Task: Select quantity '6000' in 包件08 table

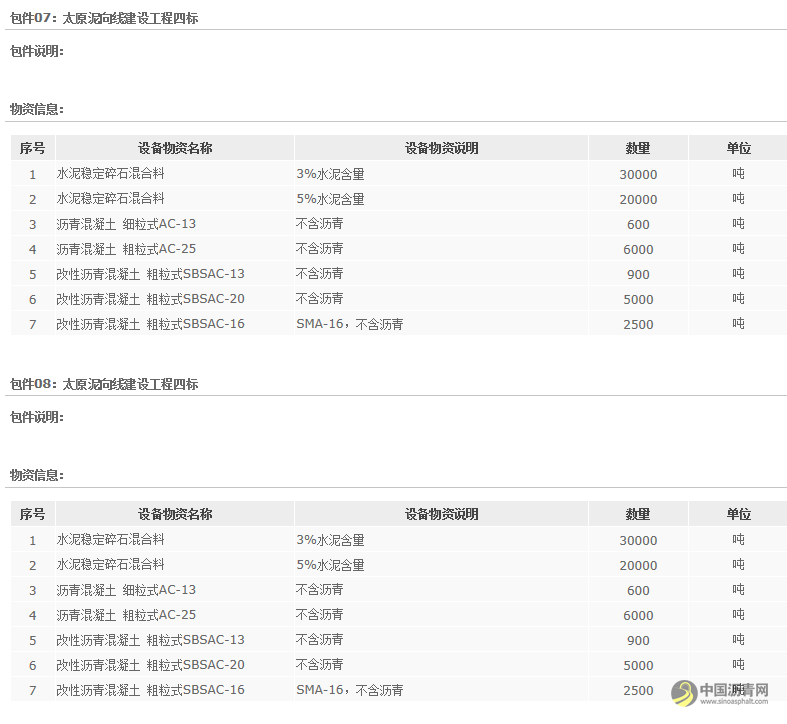Action: (x=638, y=616)
